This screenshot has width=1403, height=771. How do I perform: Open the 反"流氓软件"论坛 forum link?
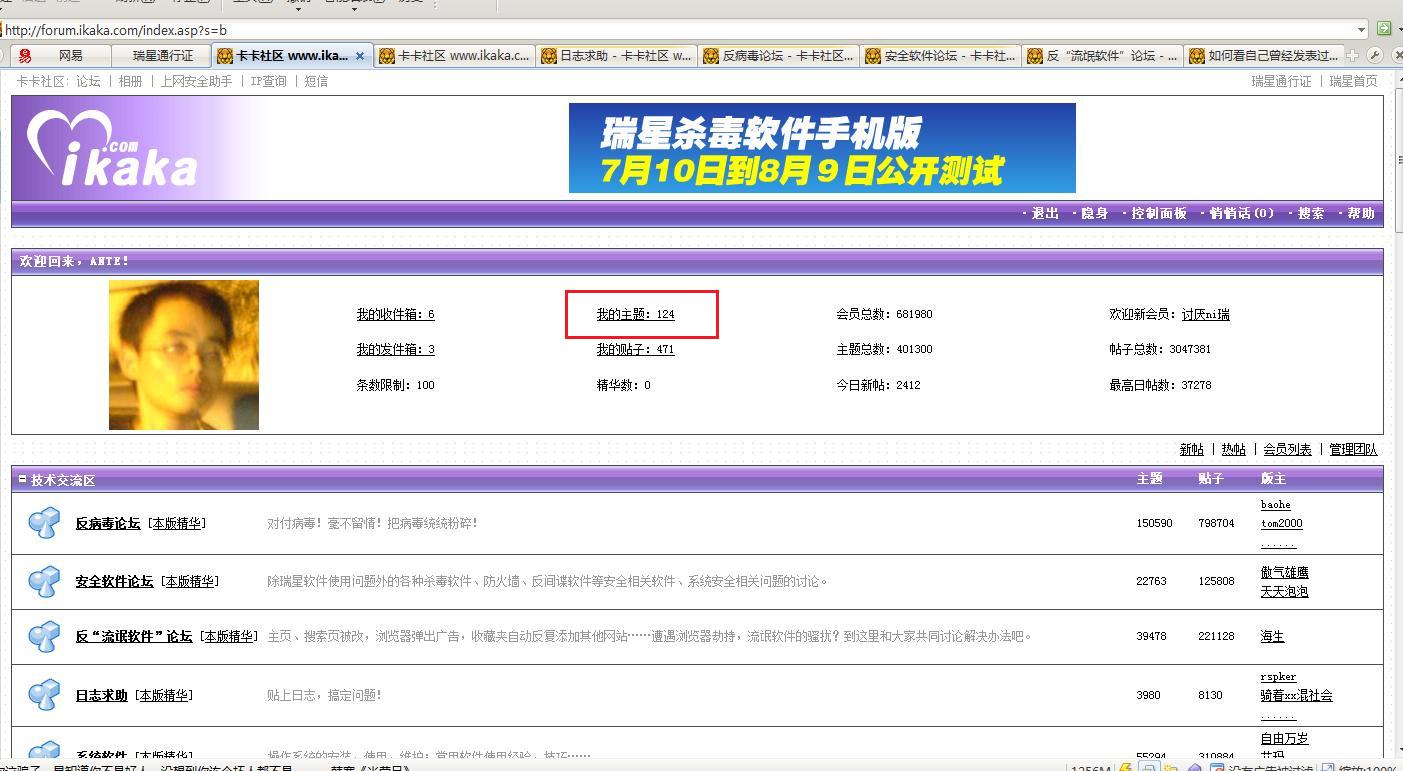[134, 636]
